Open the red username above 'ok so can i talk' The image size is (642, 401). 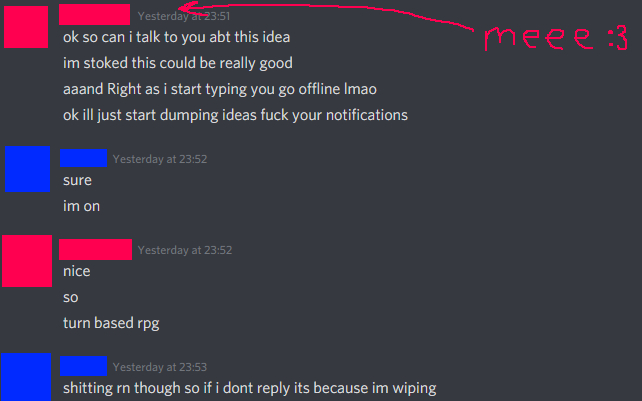pyautogui.click(x=95, y=15)
